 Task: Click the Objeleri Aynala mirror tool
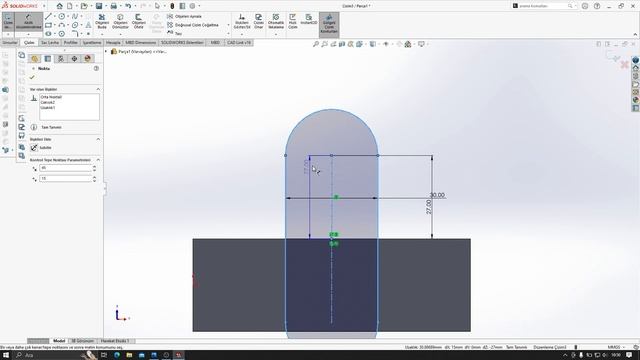(x=184, y=16)
